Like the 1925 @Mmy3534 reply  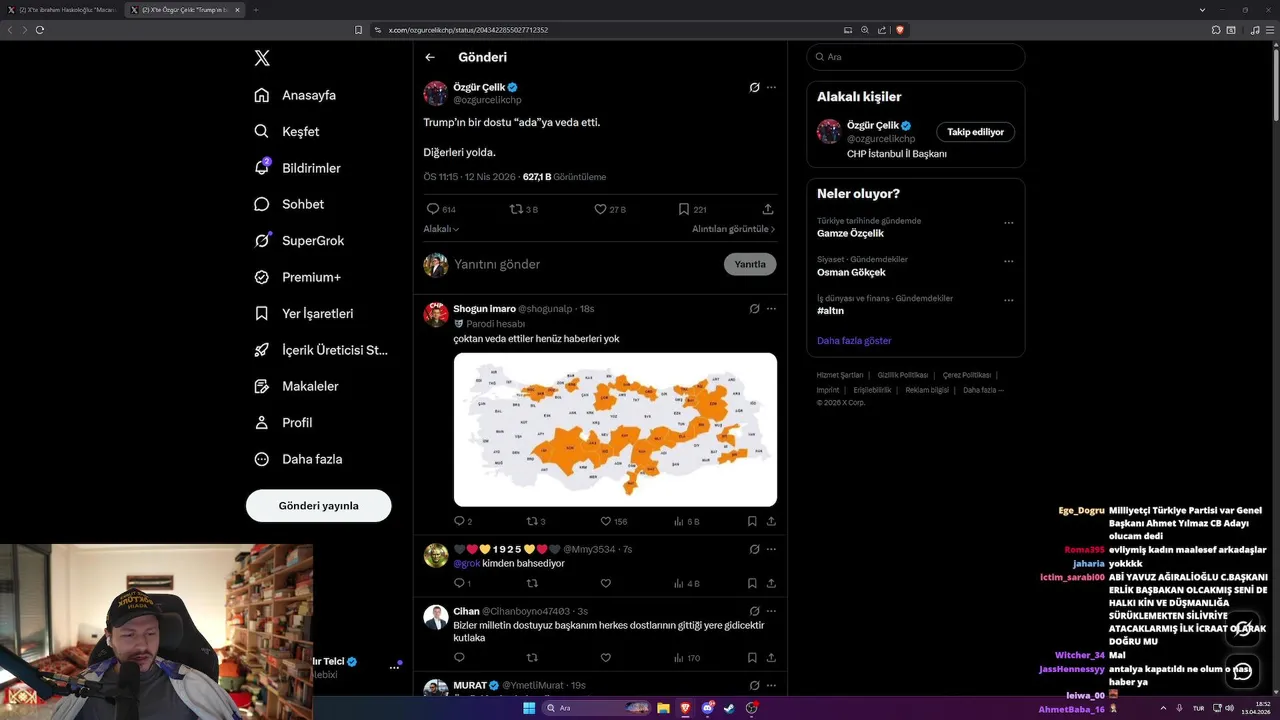(605, 583)
